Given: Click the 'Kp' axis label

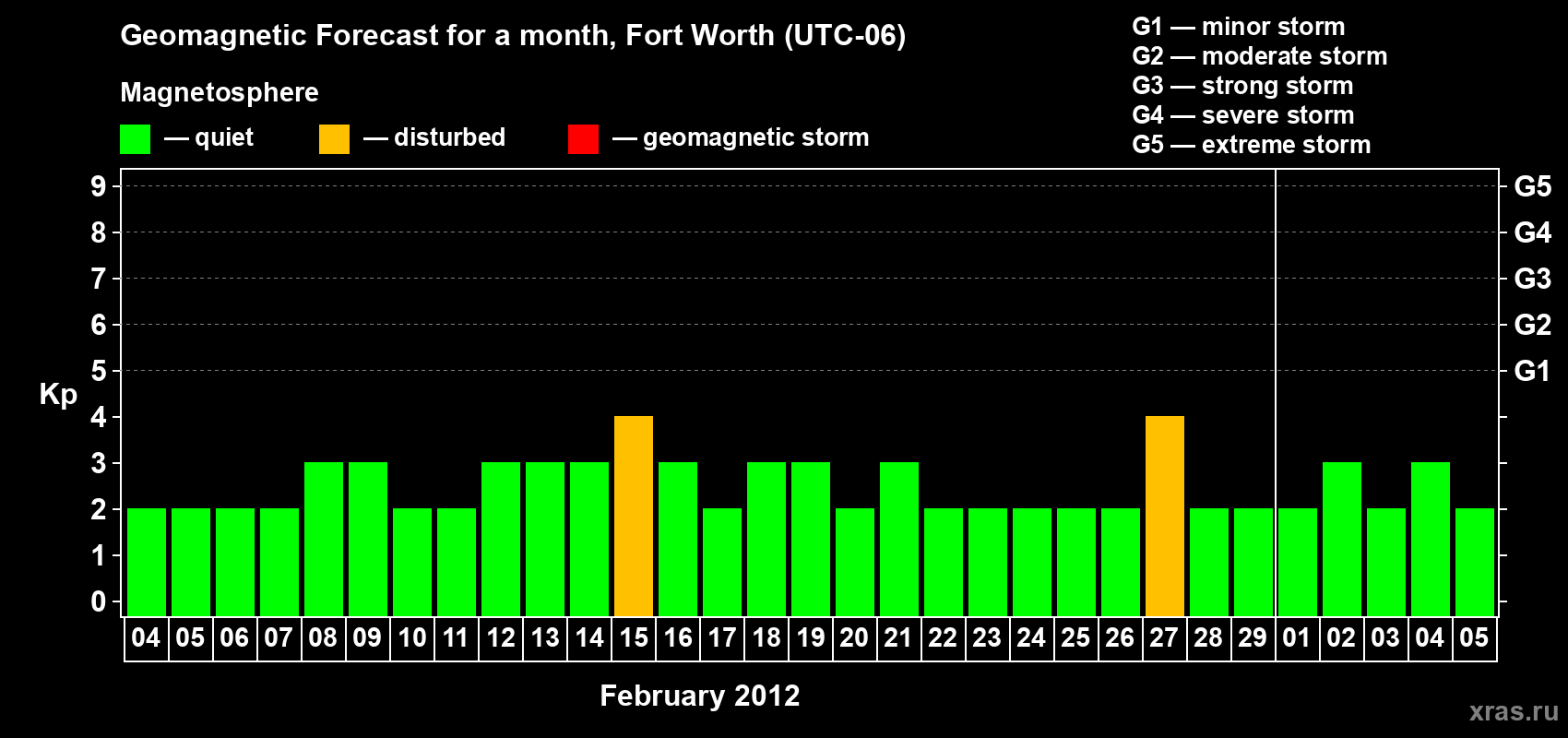Looking at the screenshot, I should coord(58,395).
